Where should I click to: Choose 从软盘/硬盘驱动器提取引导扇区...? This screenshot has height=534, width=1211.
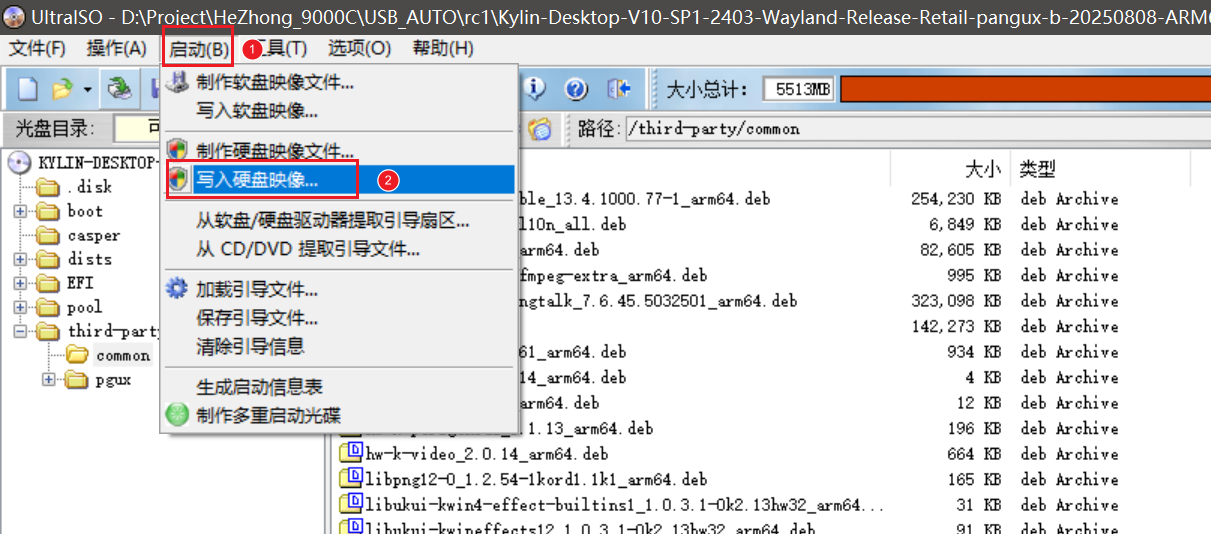[x=338, y=221]
